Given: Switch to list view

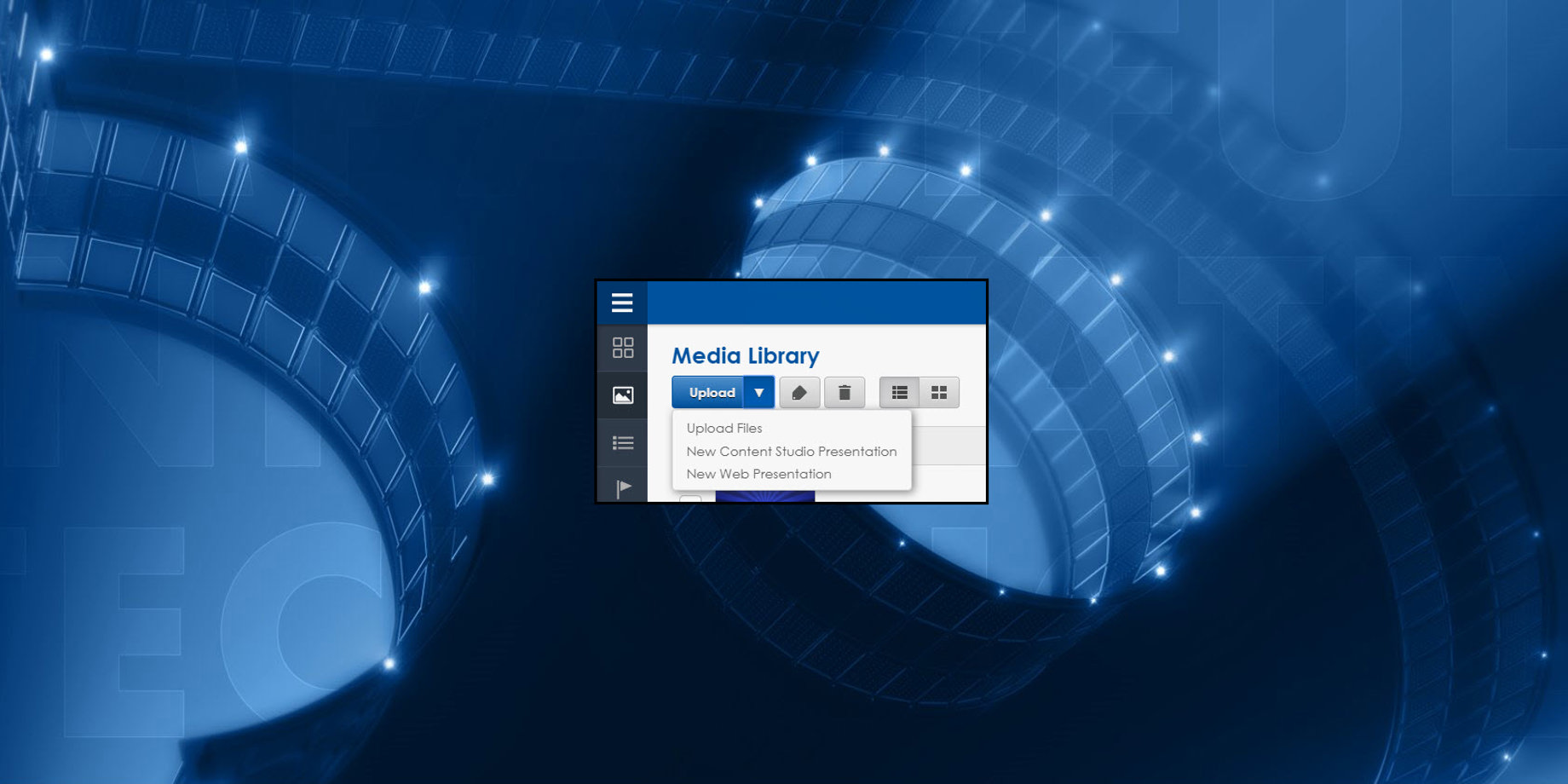Looking at the screenshot, I should [899, 392].
